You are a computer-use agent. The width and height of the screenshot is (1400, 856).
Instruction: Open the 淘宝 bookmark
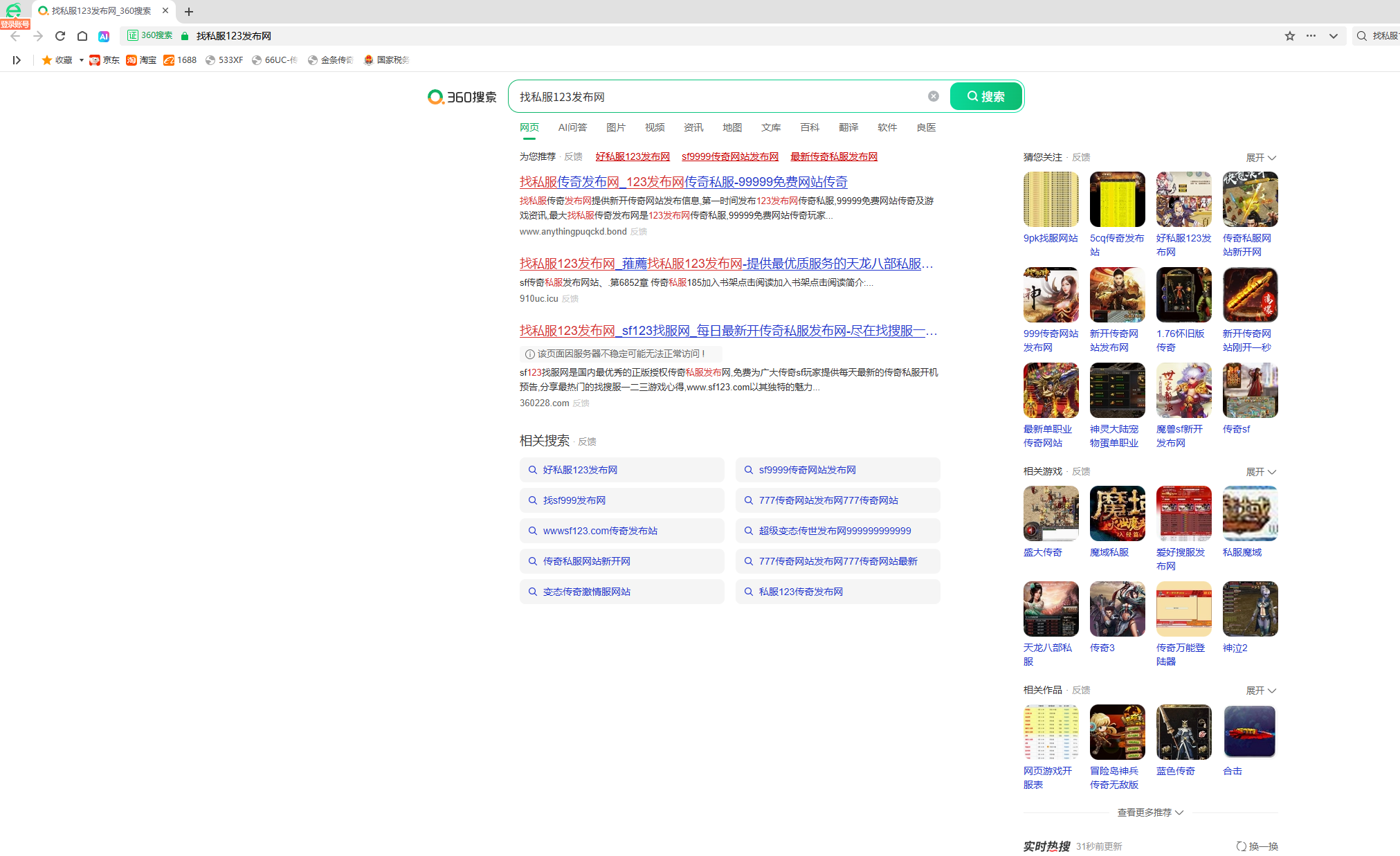click(141, 60)
